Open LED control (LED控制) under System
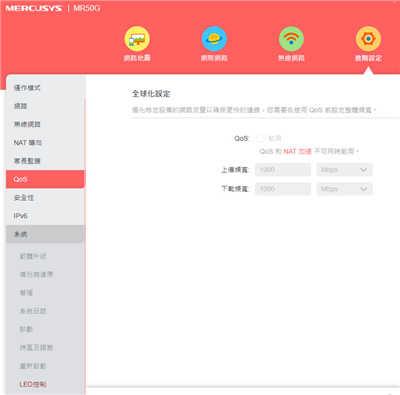The width and height of the screenshot is (400, 395). [33, 384]
